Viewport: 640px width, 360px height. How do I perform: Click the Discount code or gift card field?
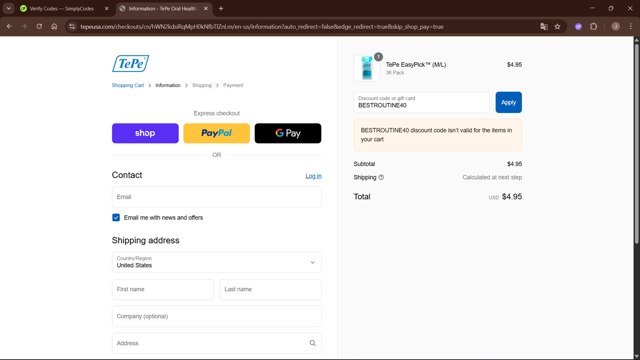422,102
